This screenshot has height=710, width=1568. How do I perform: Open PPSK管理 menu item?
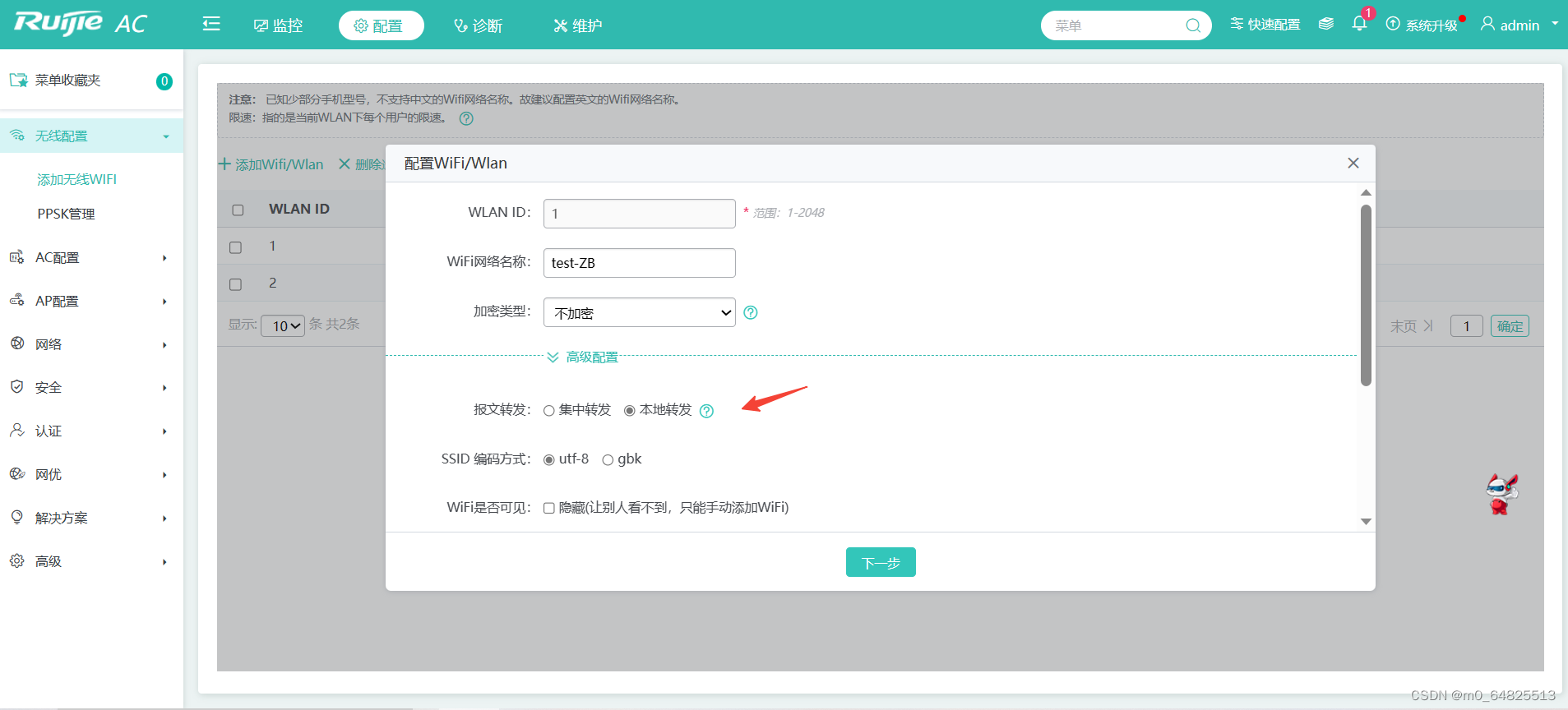pyautogui.click(x=66, y=214)
